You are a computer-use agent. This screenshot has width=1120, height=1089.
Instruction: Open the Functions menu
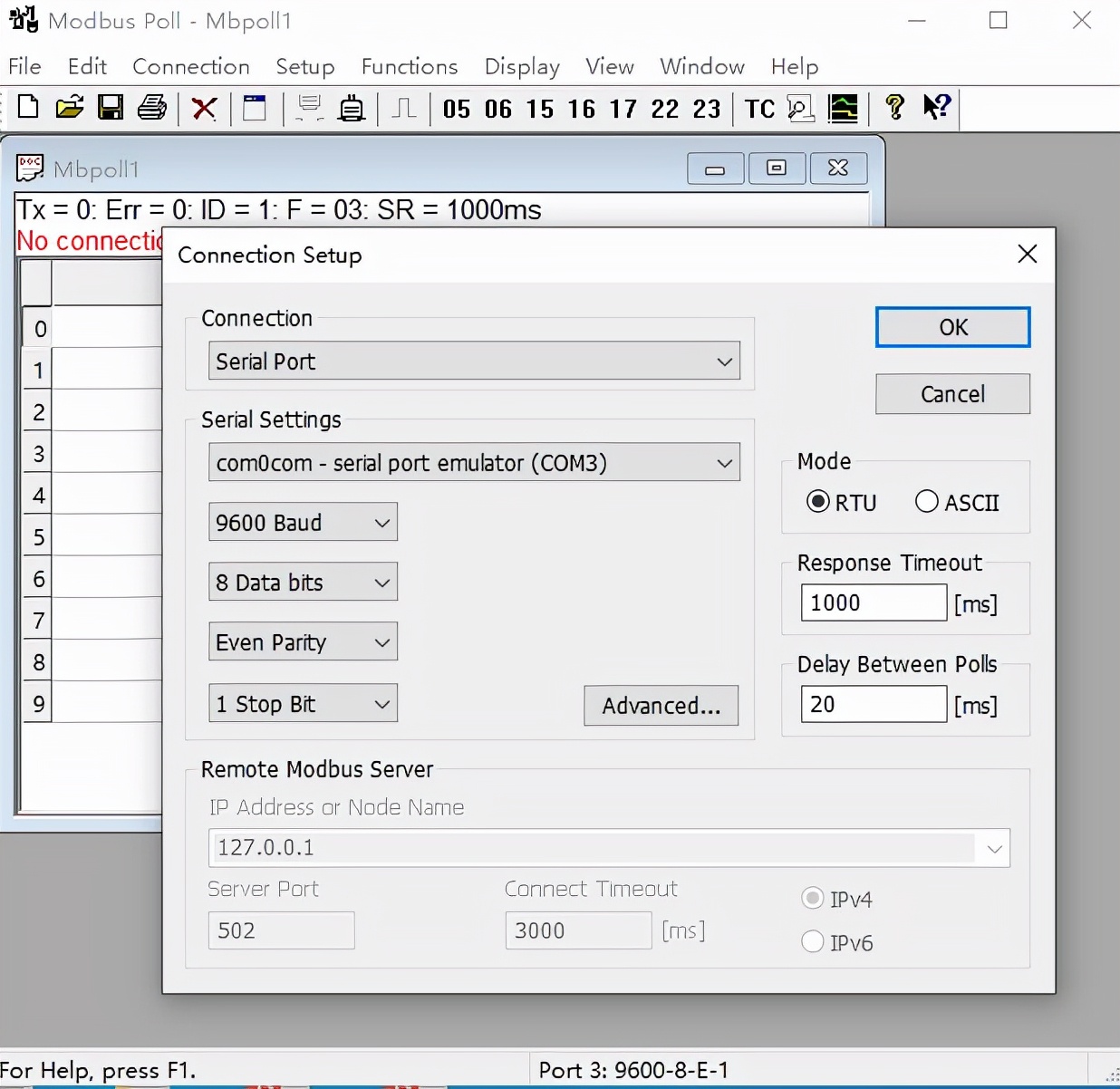[x=409, y=66]
